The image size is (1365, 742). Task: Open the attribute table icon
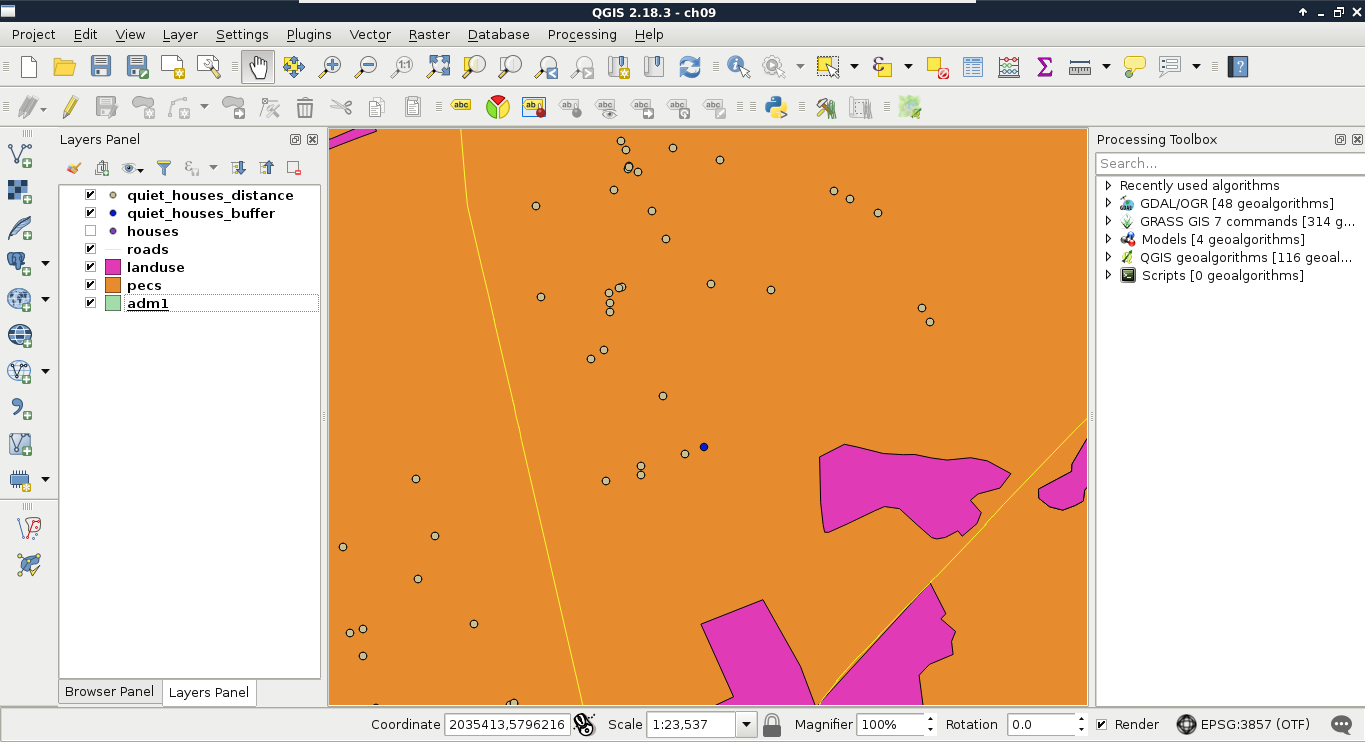click(x=973, y=67)
